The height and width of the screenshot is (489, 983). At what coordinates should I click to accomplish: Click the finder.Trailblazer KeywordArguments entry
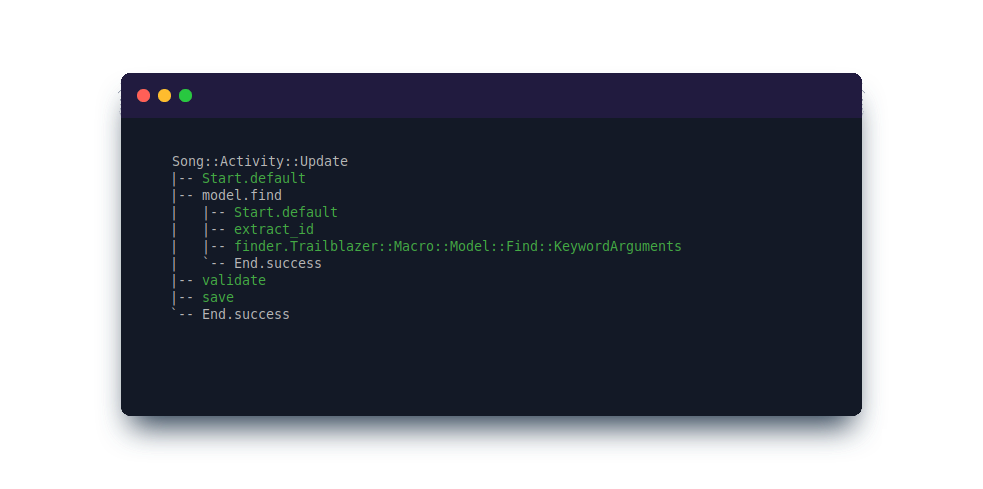[x=458, y=246]
